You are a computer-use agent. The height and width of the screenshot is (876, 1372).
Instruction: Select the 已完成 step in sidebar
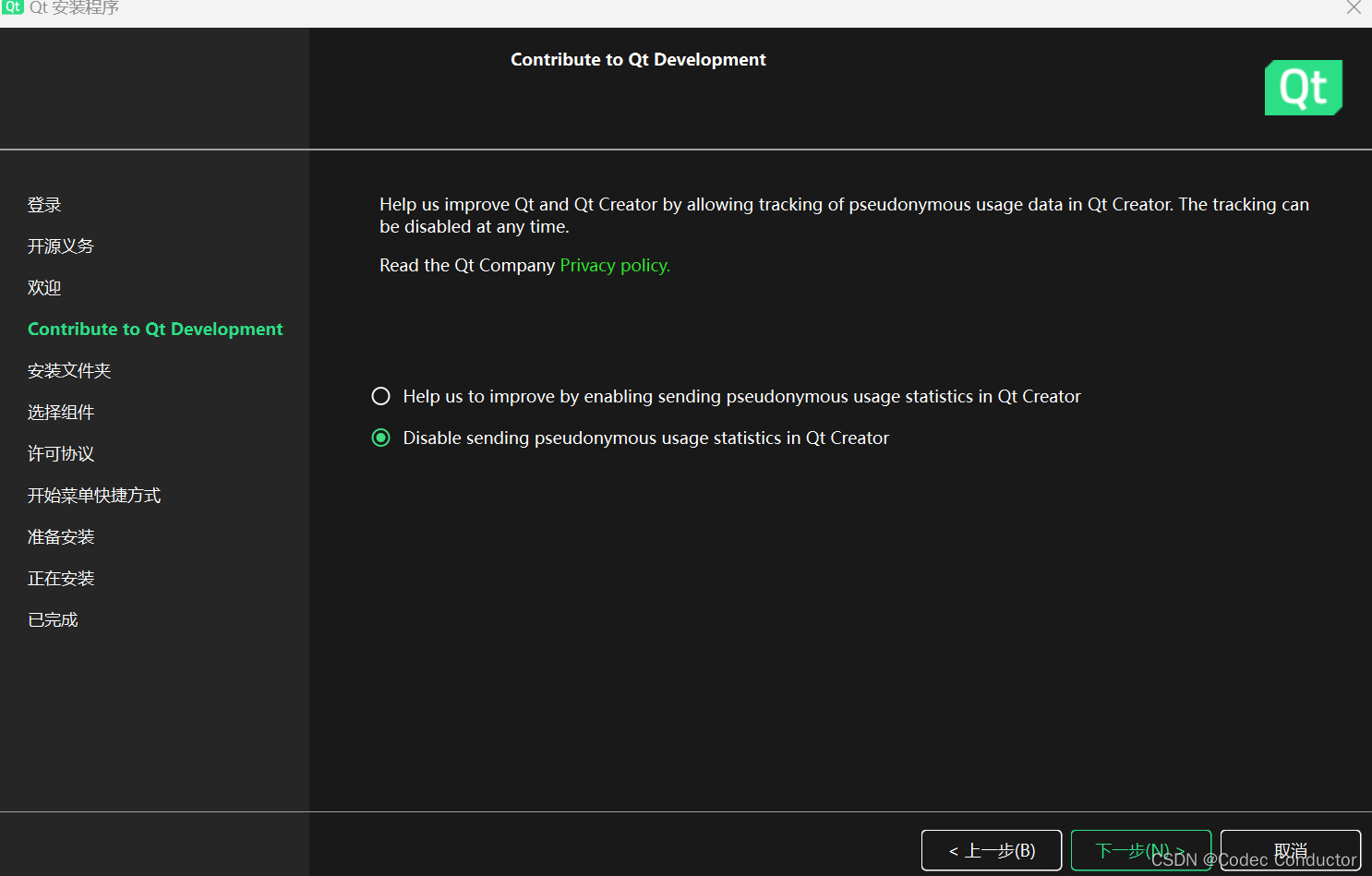click(53, 620)
